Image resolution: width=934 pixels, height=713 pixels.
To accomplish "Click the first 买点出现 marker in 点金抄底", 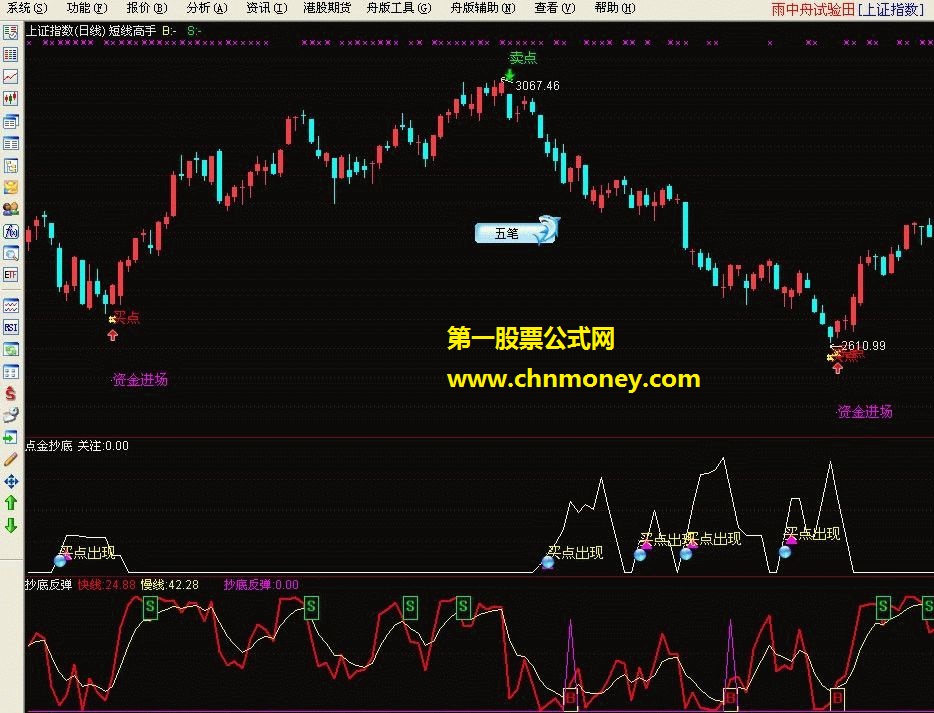I will tap(87, 553).
